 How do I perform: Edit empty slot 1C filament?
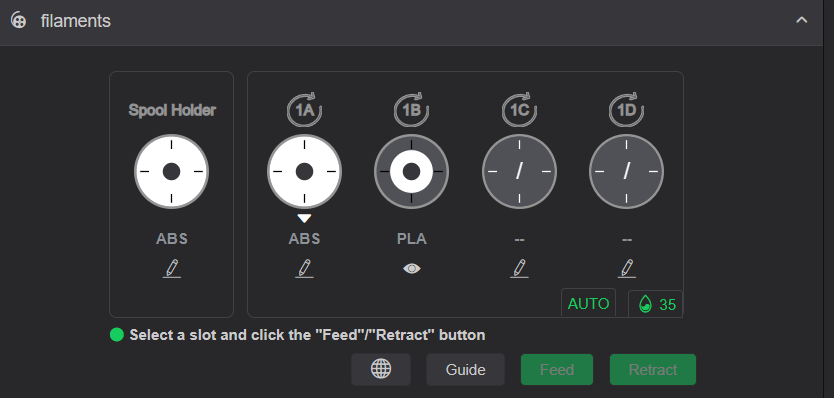[519, 269]
